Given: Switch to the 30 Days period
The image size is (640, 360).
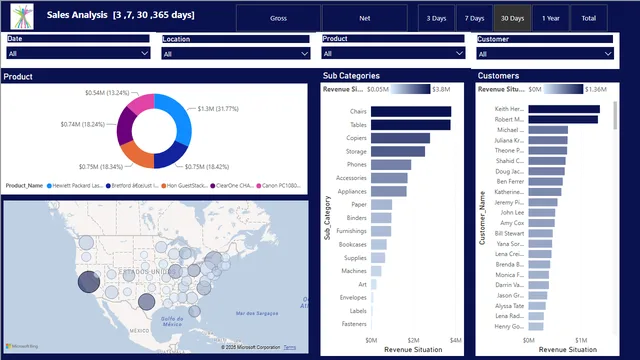Looking at the screenshot, I should [x=512, y=18].
